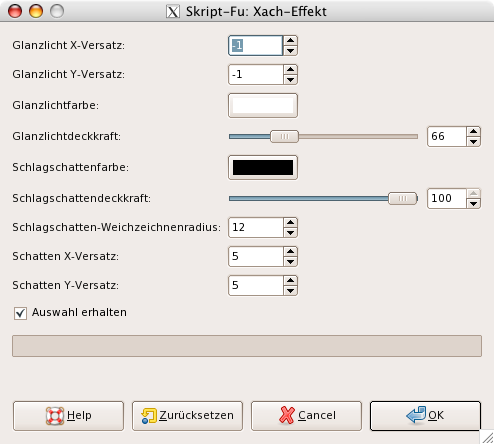
Task: Increase Glanzlicht Y-Versatz with up arrow
Action: [x=290, y=69]
